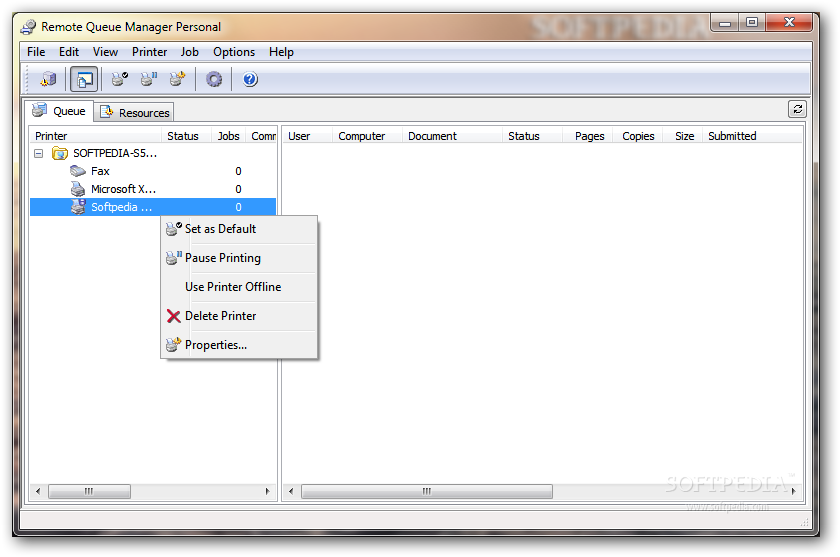Open the View menu
This screenshot has height=557, width=840.
105,52
